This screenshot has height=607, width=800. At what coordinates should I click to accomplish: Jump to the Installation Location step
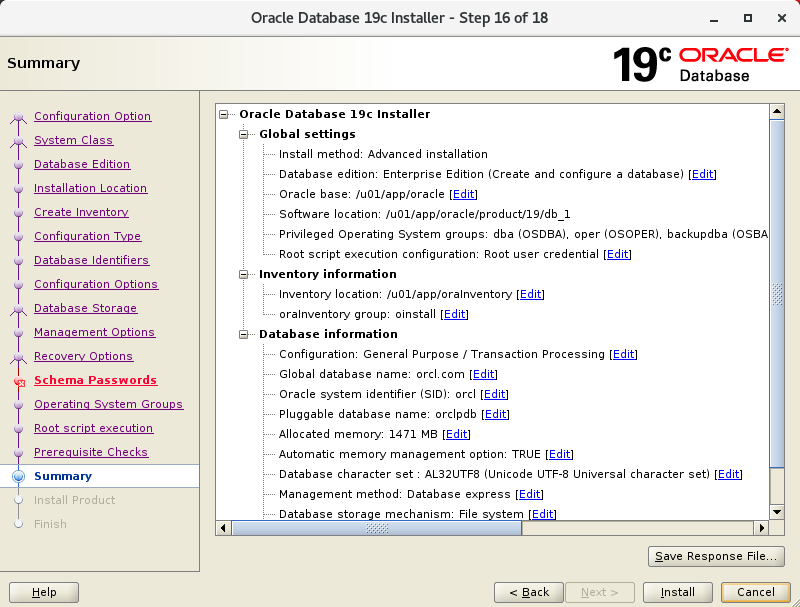[x=90, y=188]
